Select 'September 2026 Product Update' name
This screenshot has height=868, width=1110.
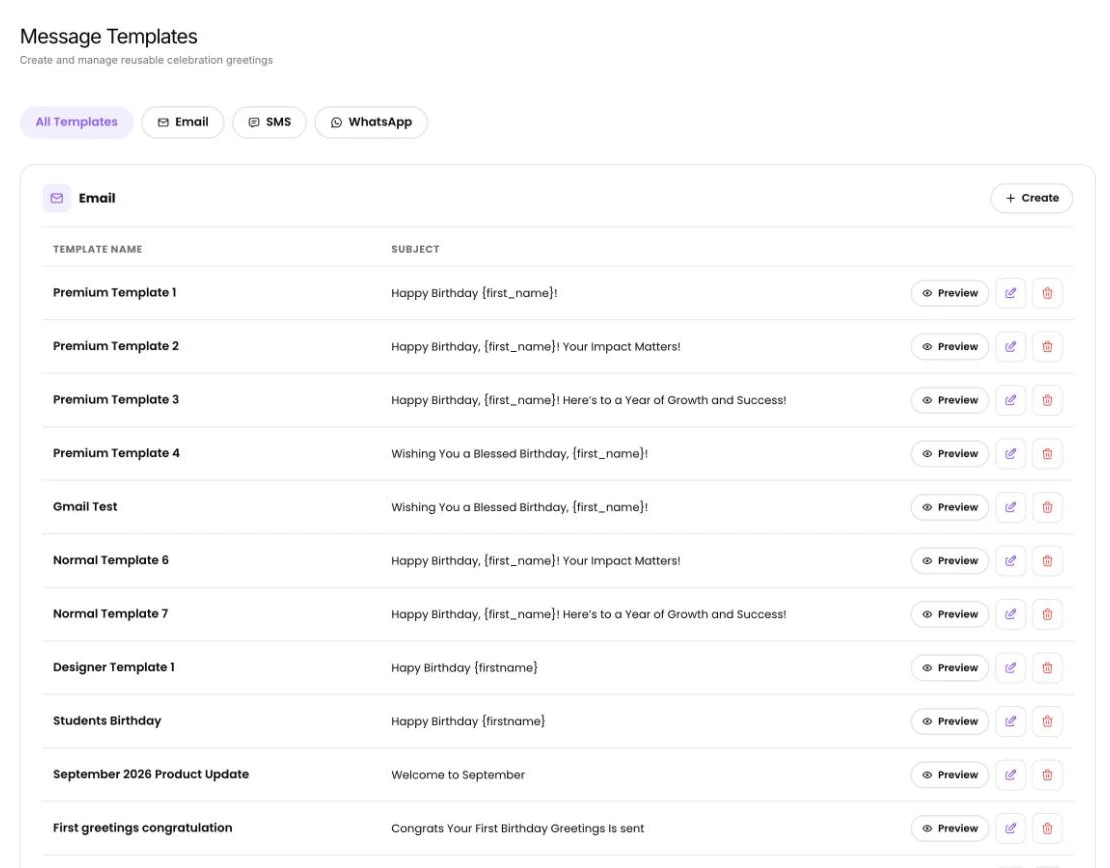click(x=151, y=774)
